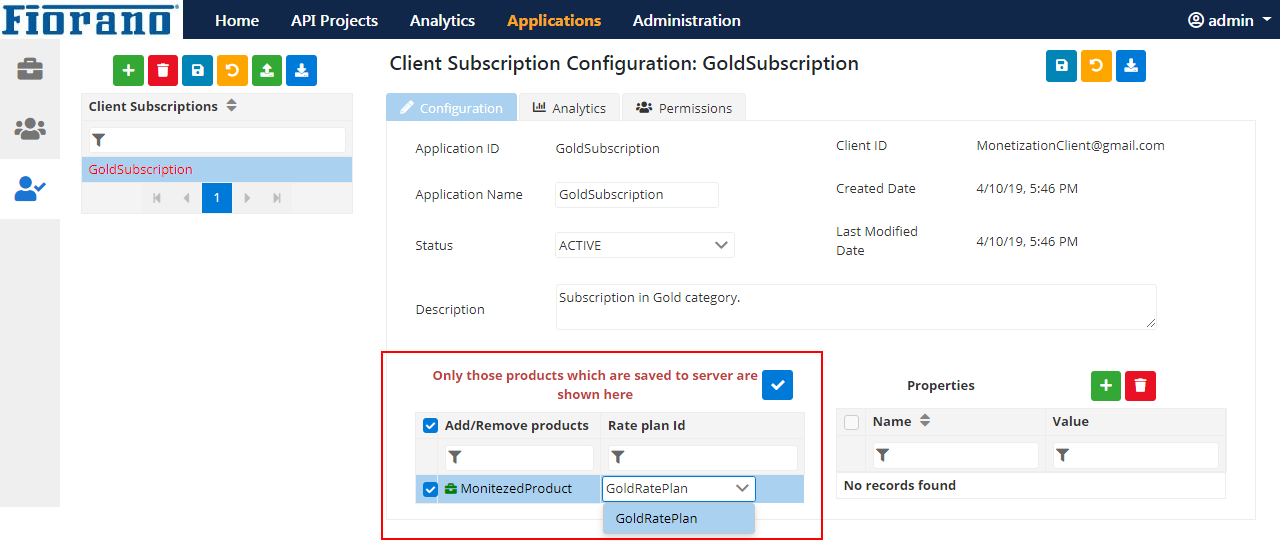Uncheck the MonitezedProduct checkbox
This screenshot has width=1280, height=545.
(431, 489)
